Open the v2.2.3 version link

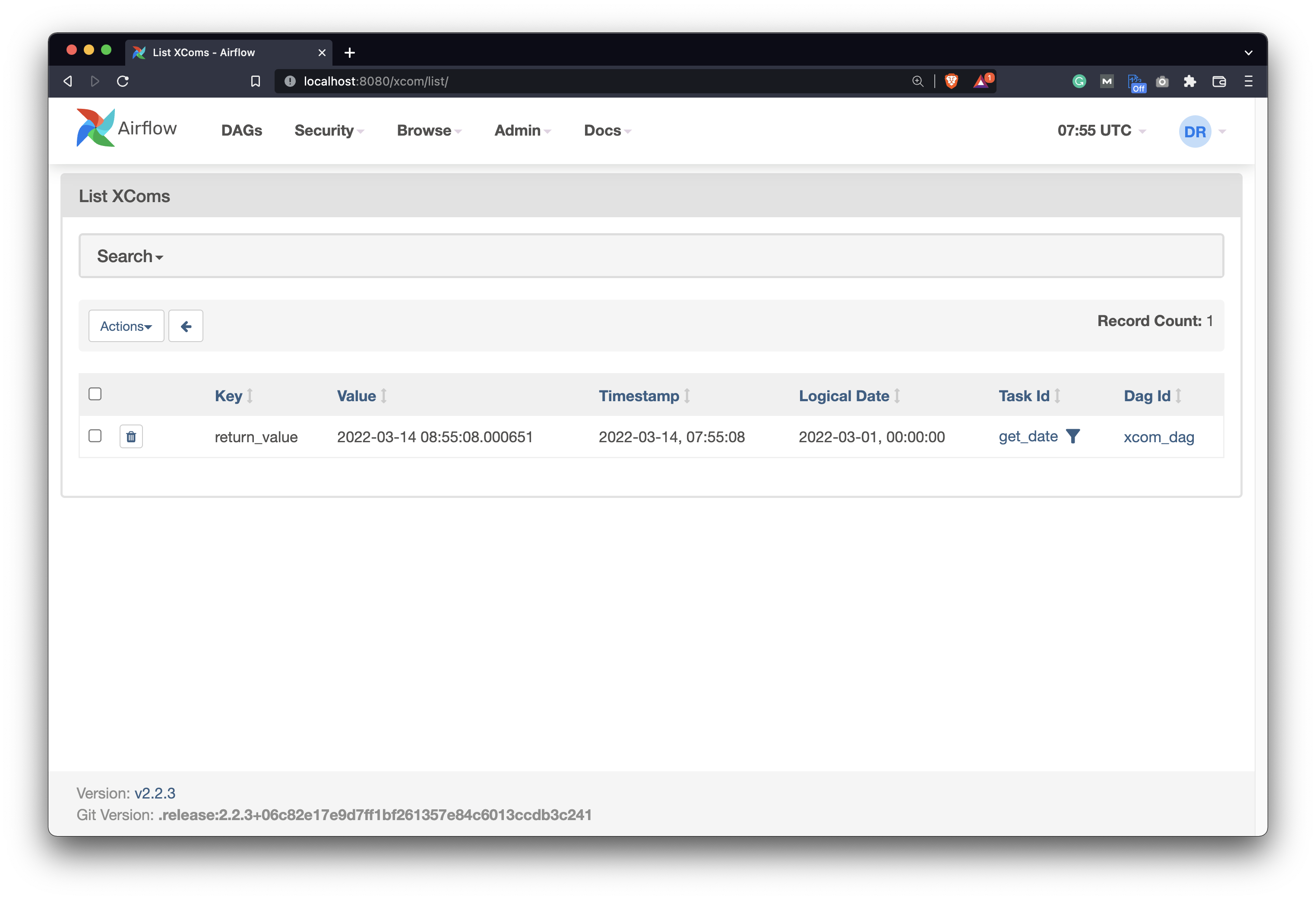pyautogui.click(x=155, y=793)
